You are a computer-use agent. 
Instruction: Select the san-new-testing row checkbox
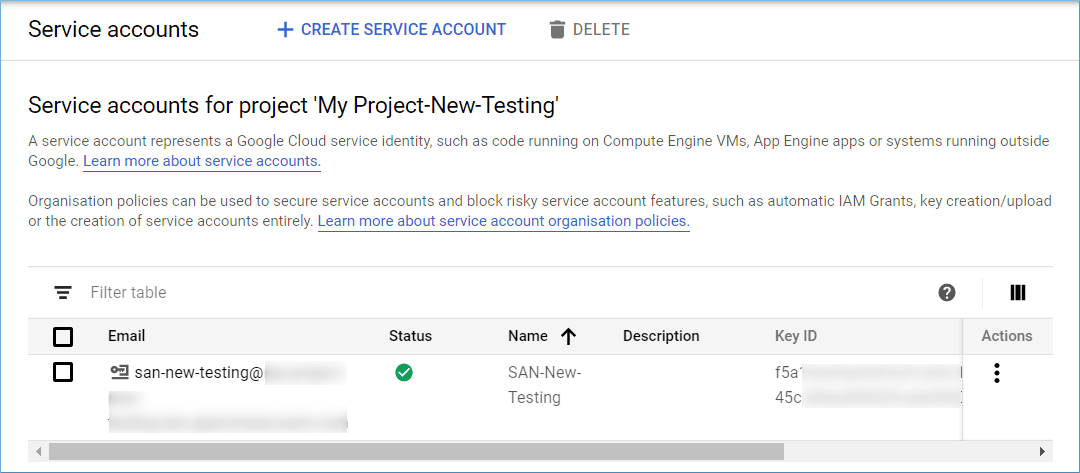(x=63, y=372)
